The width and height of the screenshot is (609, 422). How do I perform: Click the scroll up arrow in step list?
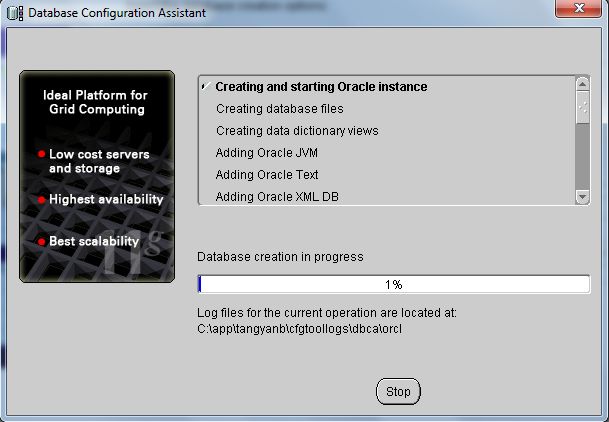tap(582, 83)
